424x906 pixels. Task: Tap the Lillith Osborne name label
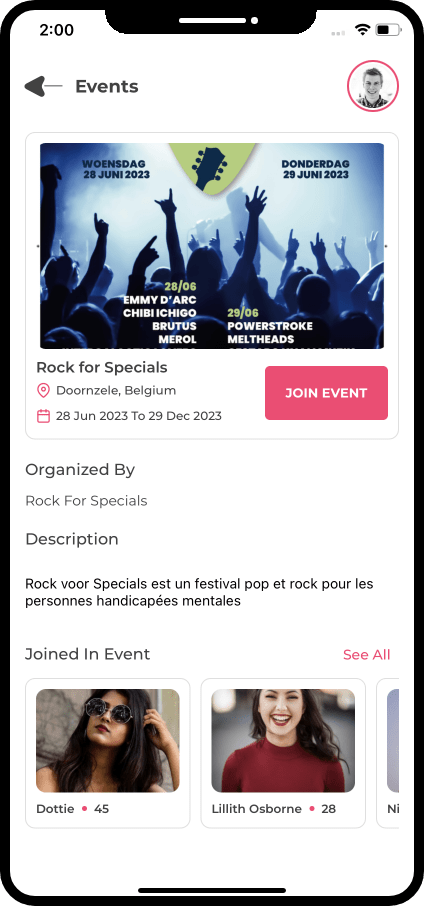click(x=256, y=809)
